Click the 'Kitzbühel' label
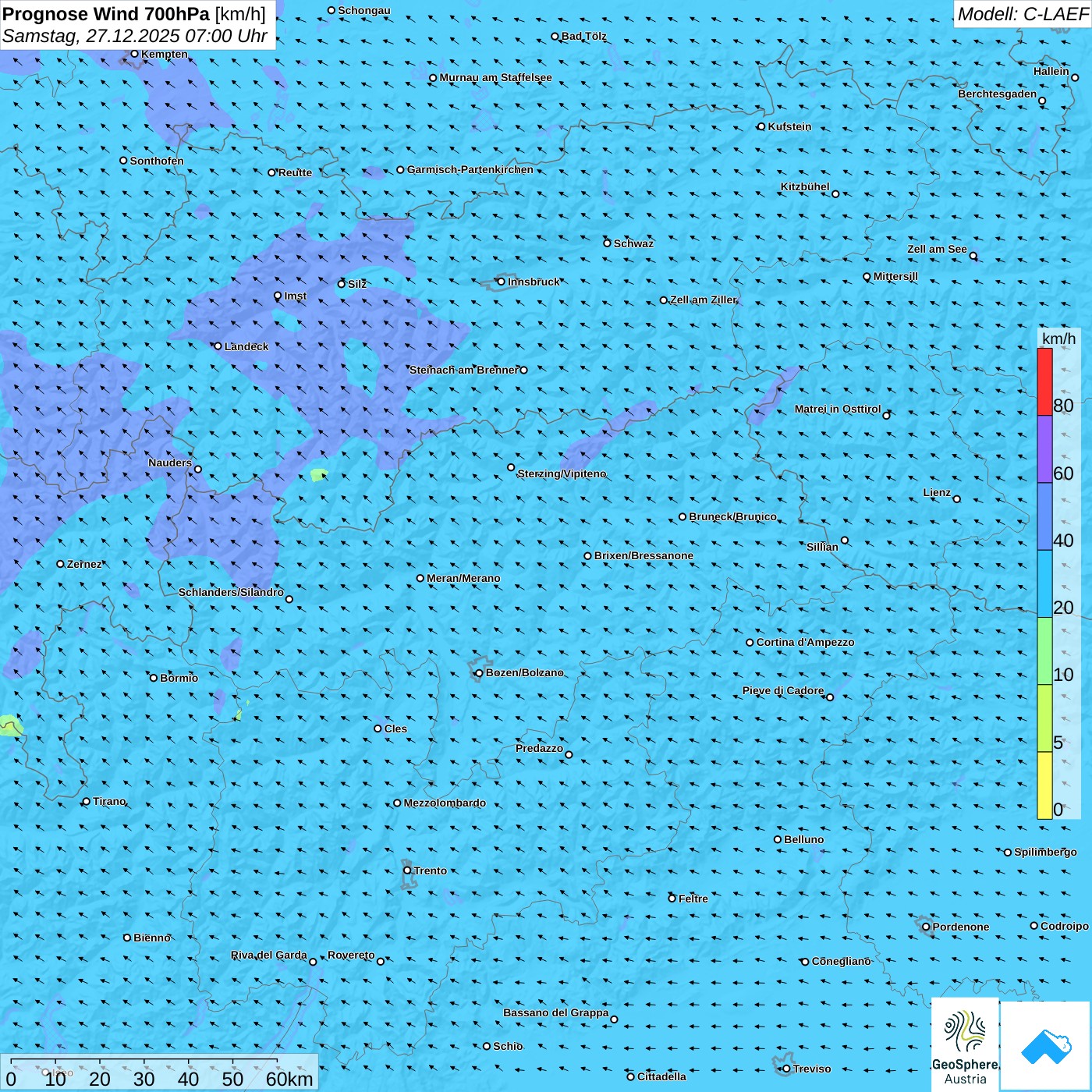1092x1092 pixels. coord(805,186)
